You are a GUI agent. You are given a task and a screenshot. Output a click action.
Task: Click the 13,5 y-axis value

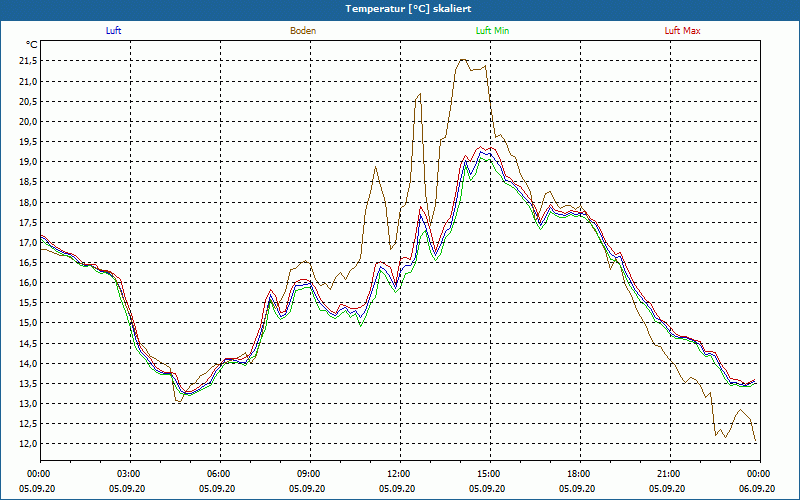(x=28, y=384)
